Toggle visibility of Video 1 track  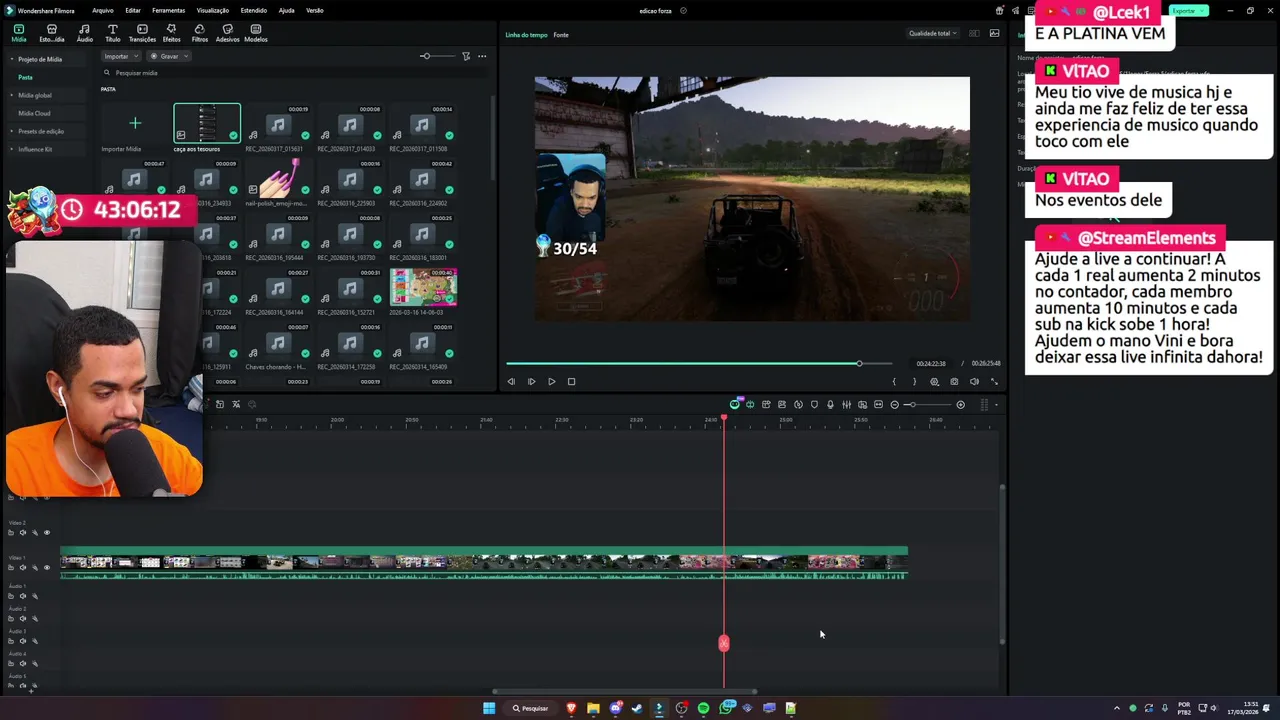(46, 567)
